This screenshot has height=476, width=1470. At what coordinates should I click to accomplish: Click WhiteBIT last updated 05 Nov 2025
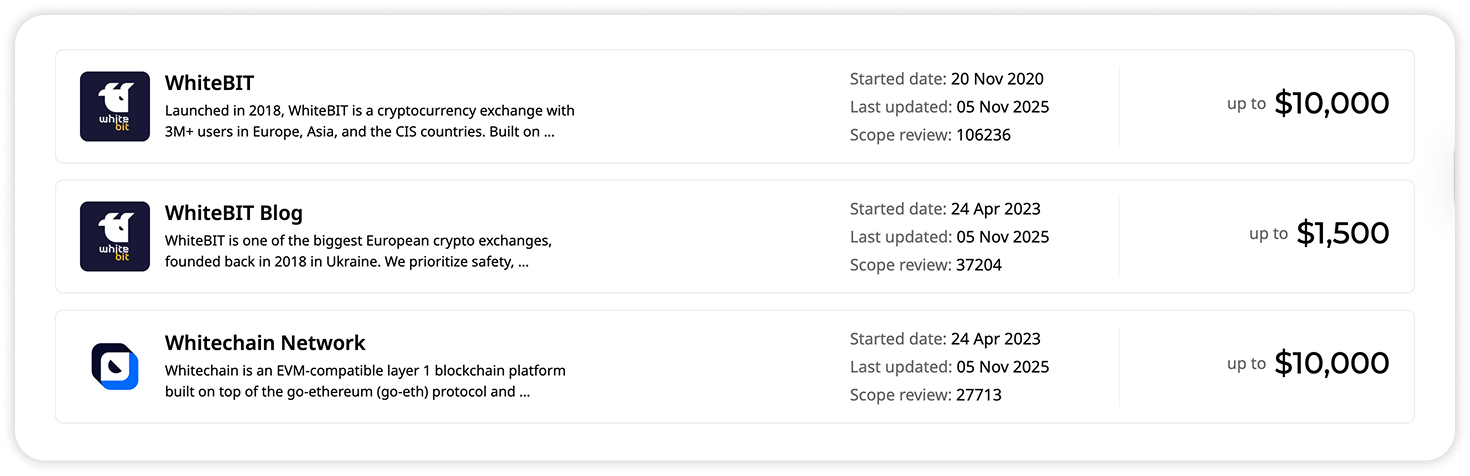pos(1000,107)
